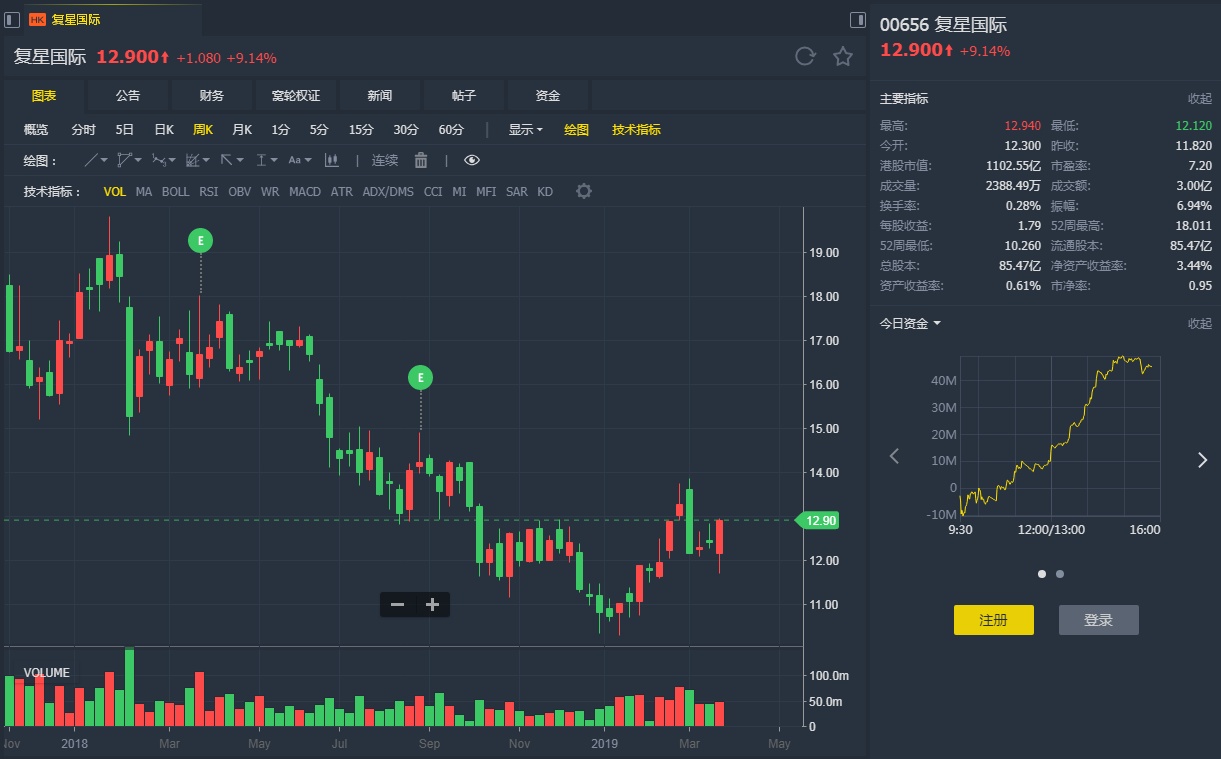This screenshot has width=1221, height=759.
Task: Click the 登录 button
Action: click(x=1098, y=620)
